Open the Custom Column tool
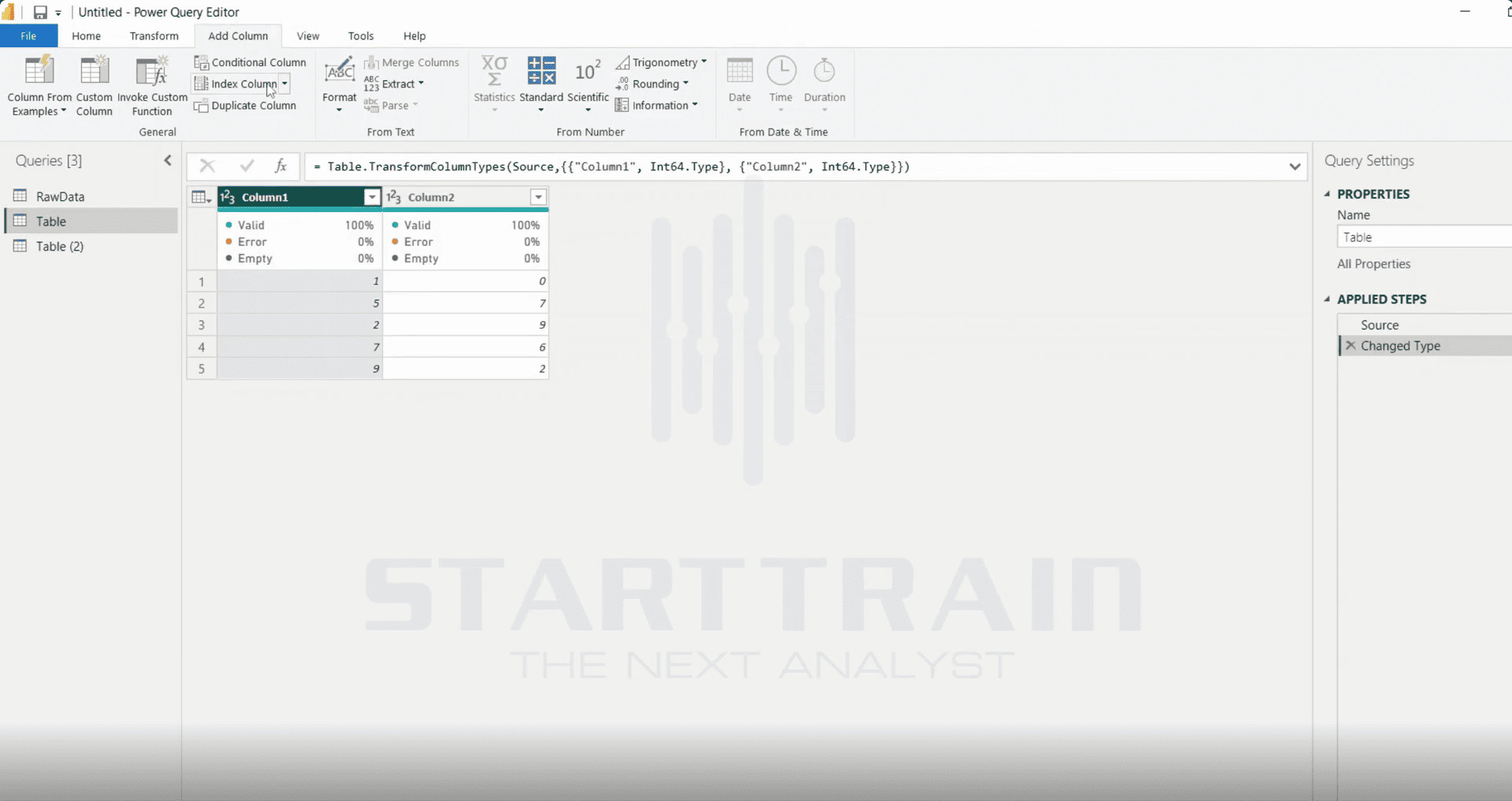This screenshot has height=801, width=1512. point(94,85)
